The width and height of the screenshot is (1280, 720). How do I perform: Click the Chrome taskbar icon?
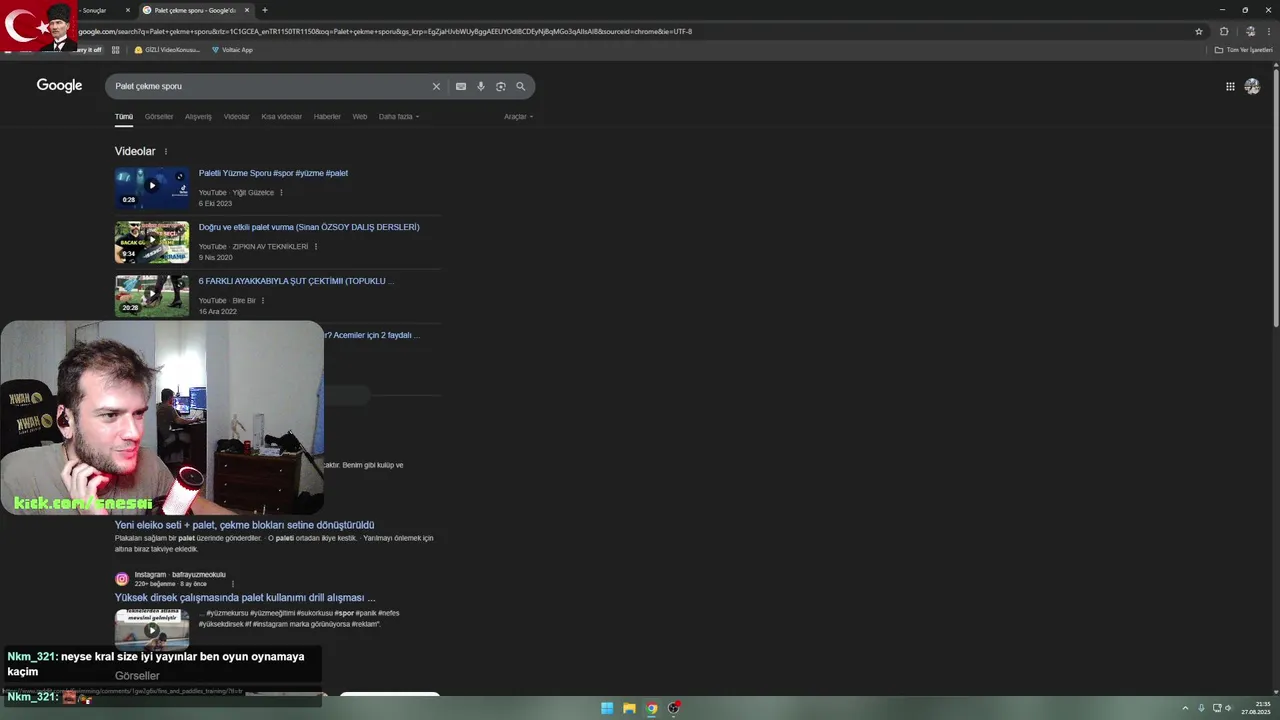tap(652, 708)
